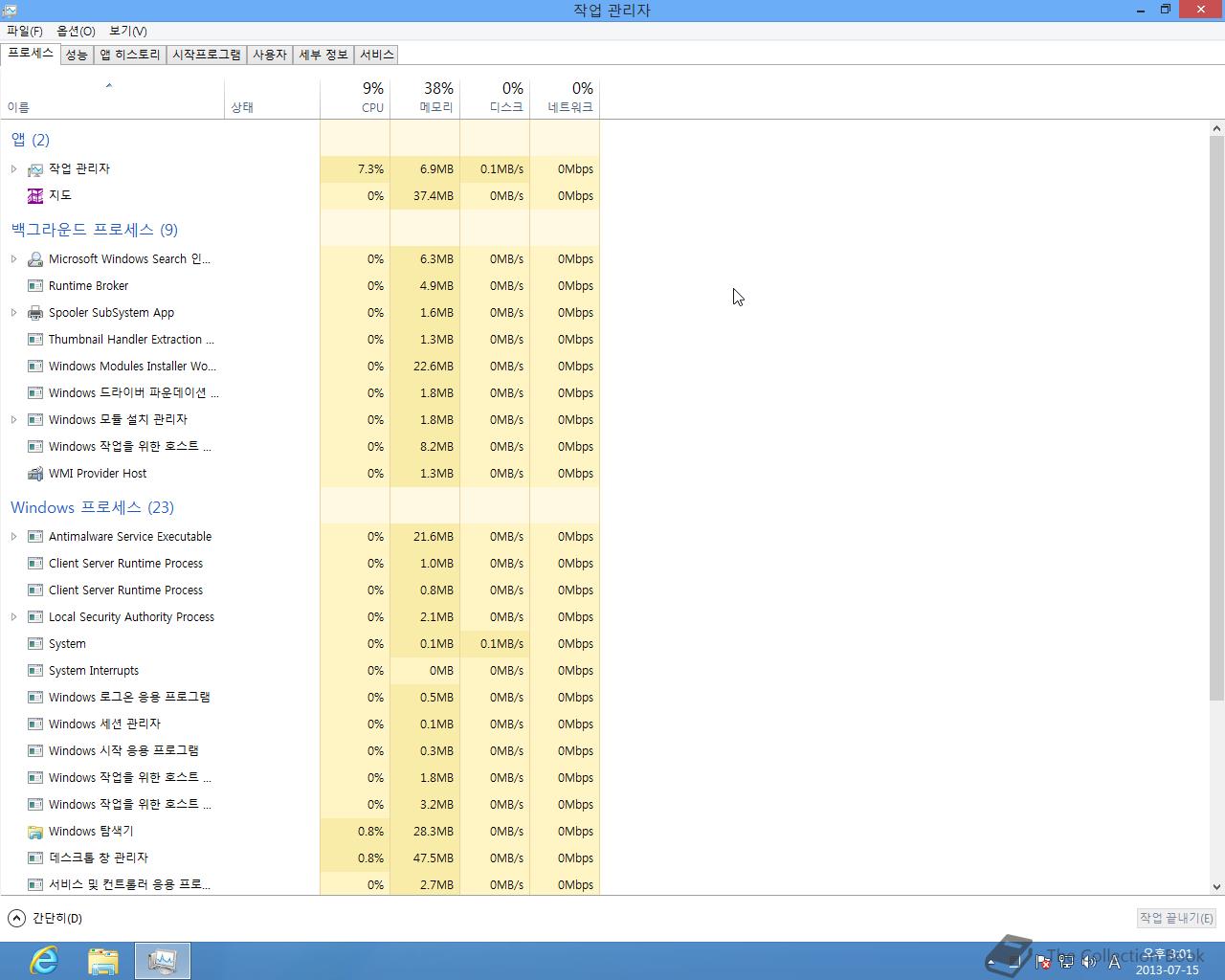Click the Windows 탐색기 folder icon
Screen dimensions: 1225x980
click(35, 831)
